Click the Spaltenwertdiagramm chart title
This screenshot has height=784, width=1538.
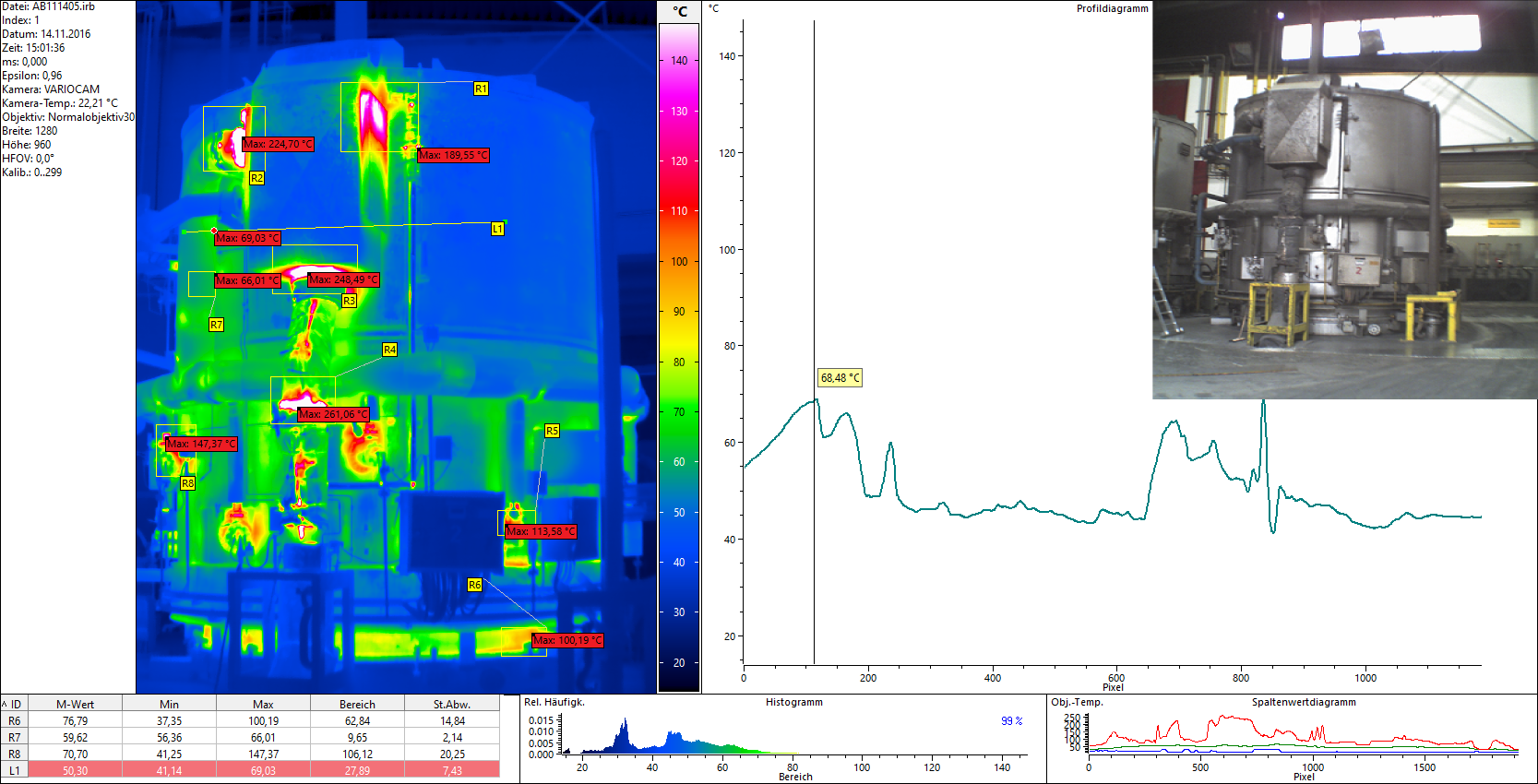[x=1303, y=702]
